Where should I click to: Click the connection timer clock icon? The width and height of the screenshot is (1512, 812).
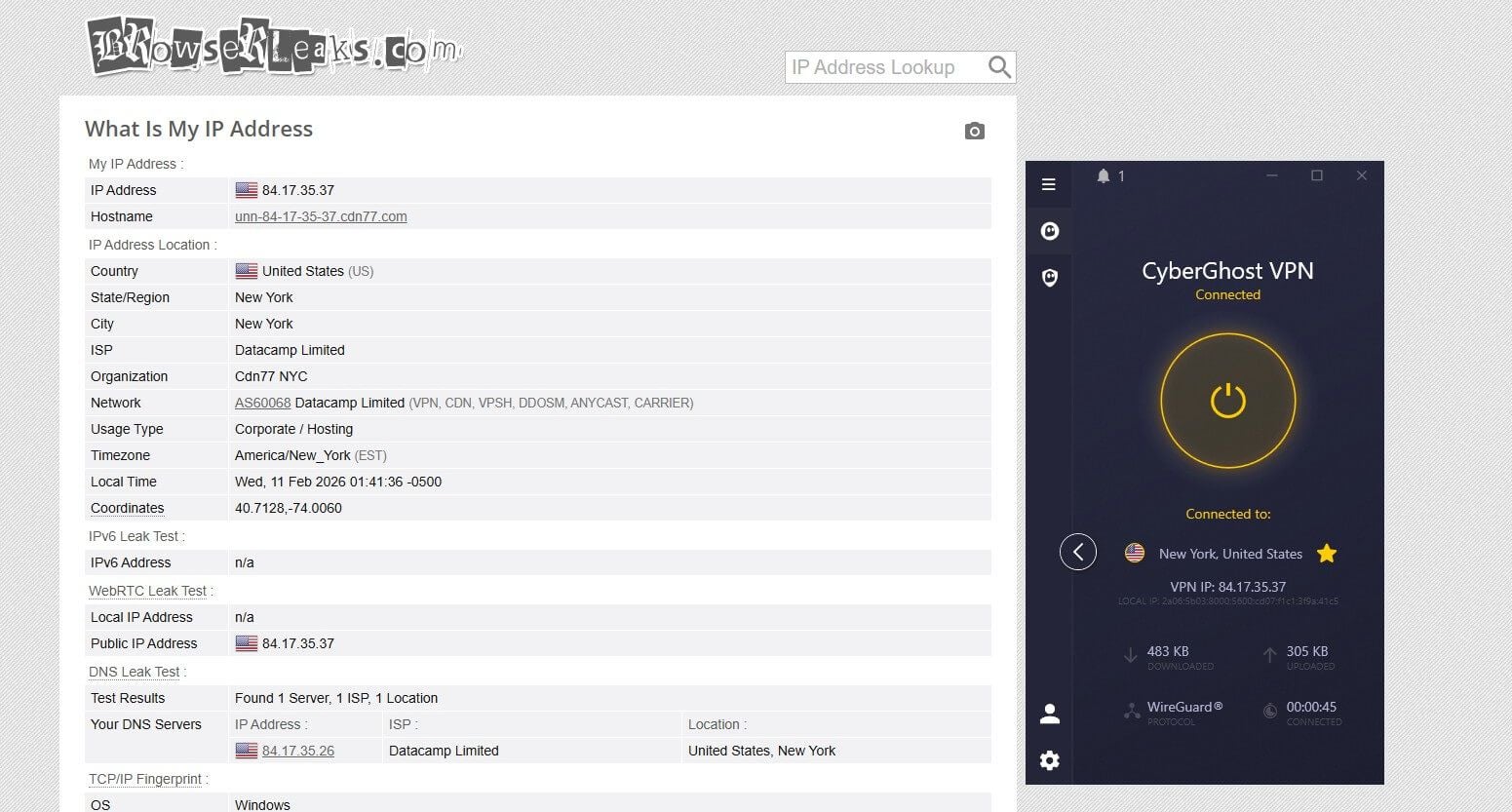(1270, 712)
